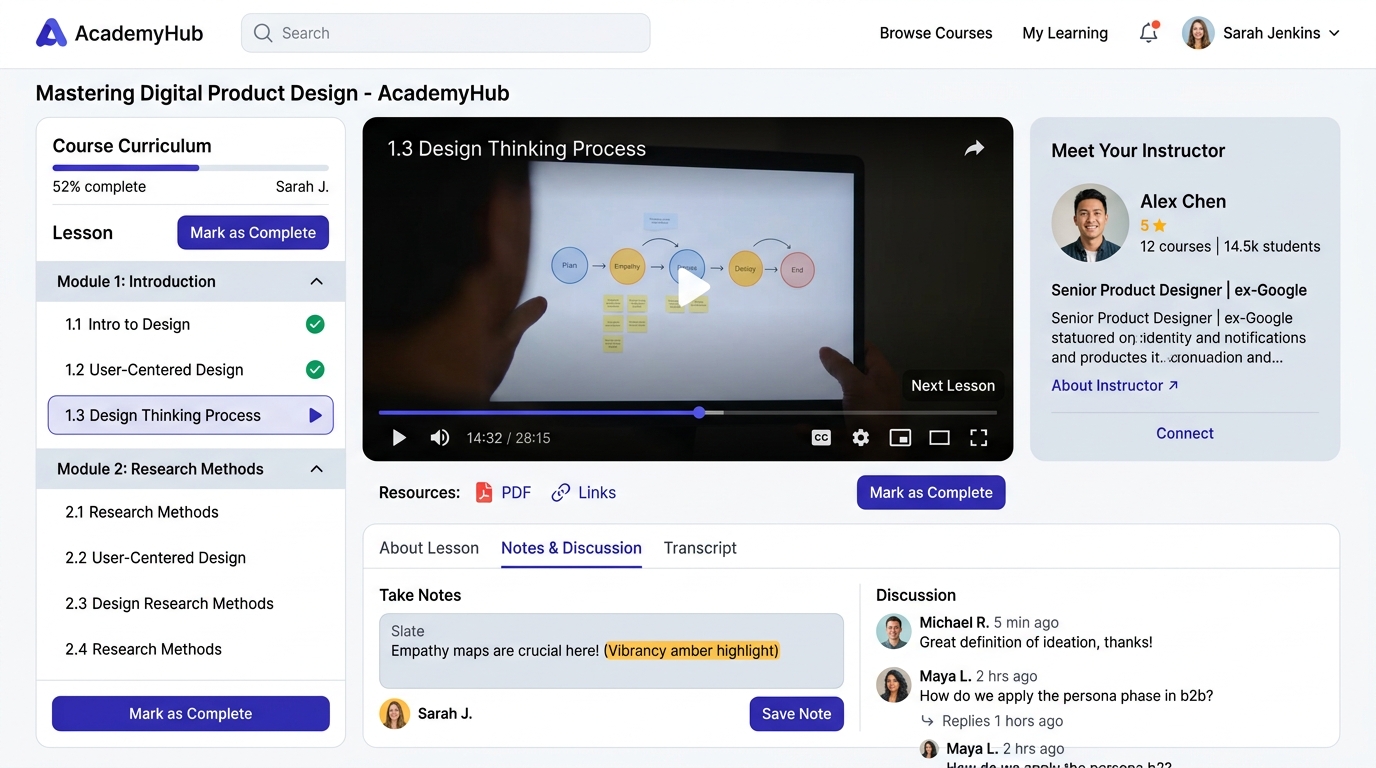Enable picture-in-picture mode
1376x768 pixels.
[900, 437]
